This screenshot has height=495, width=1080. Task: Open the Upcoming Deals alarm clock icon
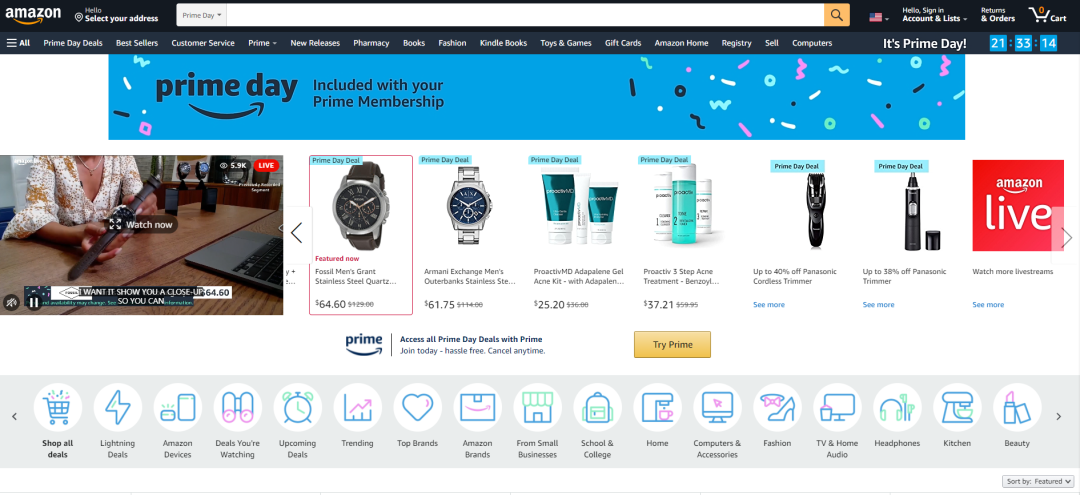[298, 408]
